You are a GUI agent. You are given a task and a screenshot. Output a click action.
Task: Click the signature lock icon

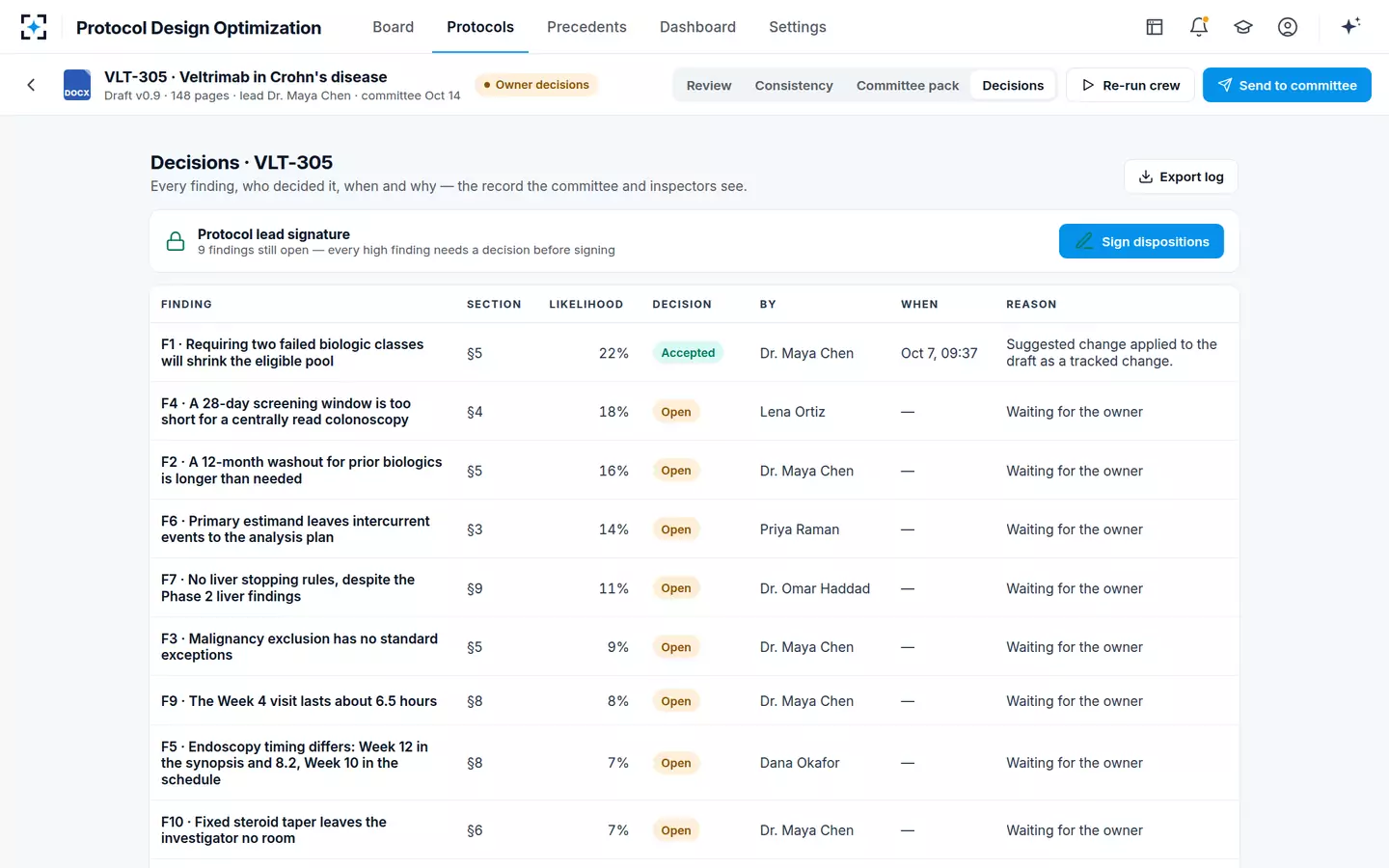click(x=176, y=241)
